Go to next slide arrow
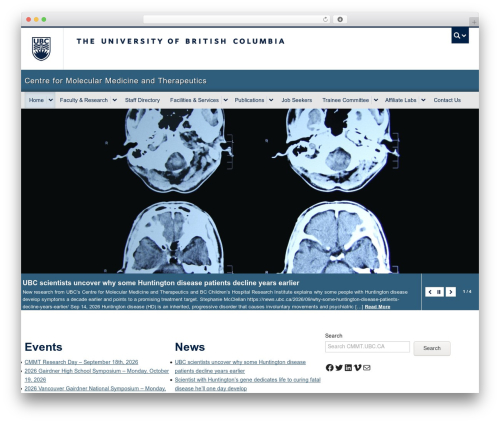Viewport: 500px width, 423px height. tap(451, 292)
